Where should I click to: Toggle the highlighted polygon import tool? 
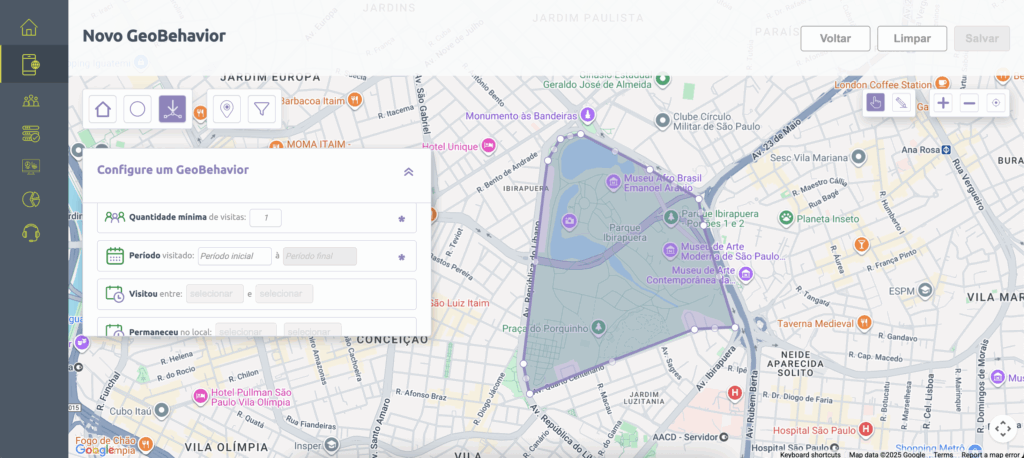coord(173,108)
